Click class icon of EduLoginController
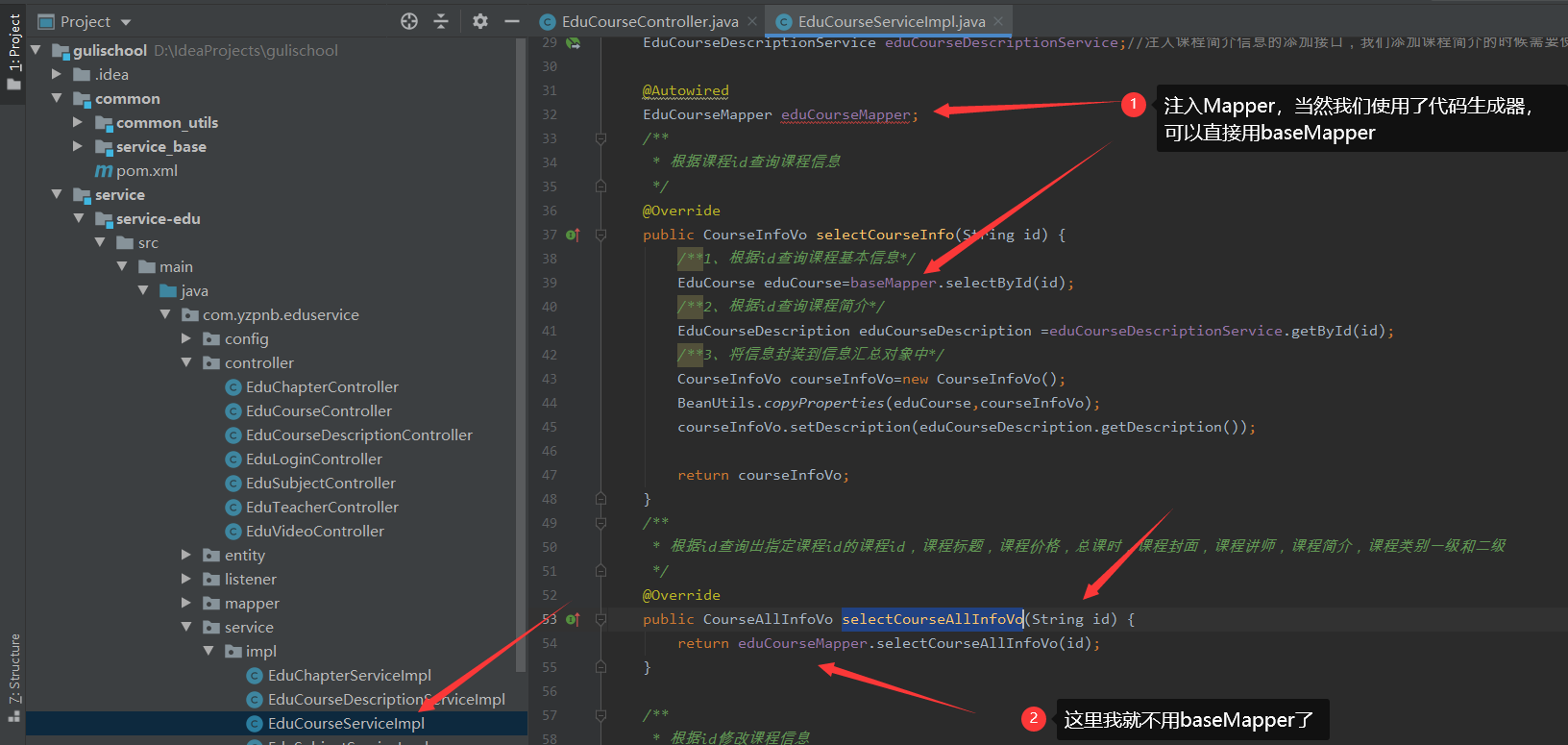Screen dimensions: 1568x745 coord(233,459)
